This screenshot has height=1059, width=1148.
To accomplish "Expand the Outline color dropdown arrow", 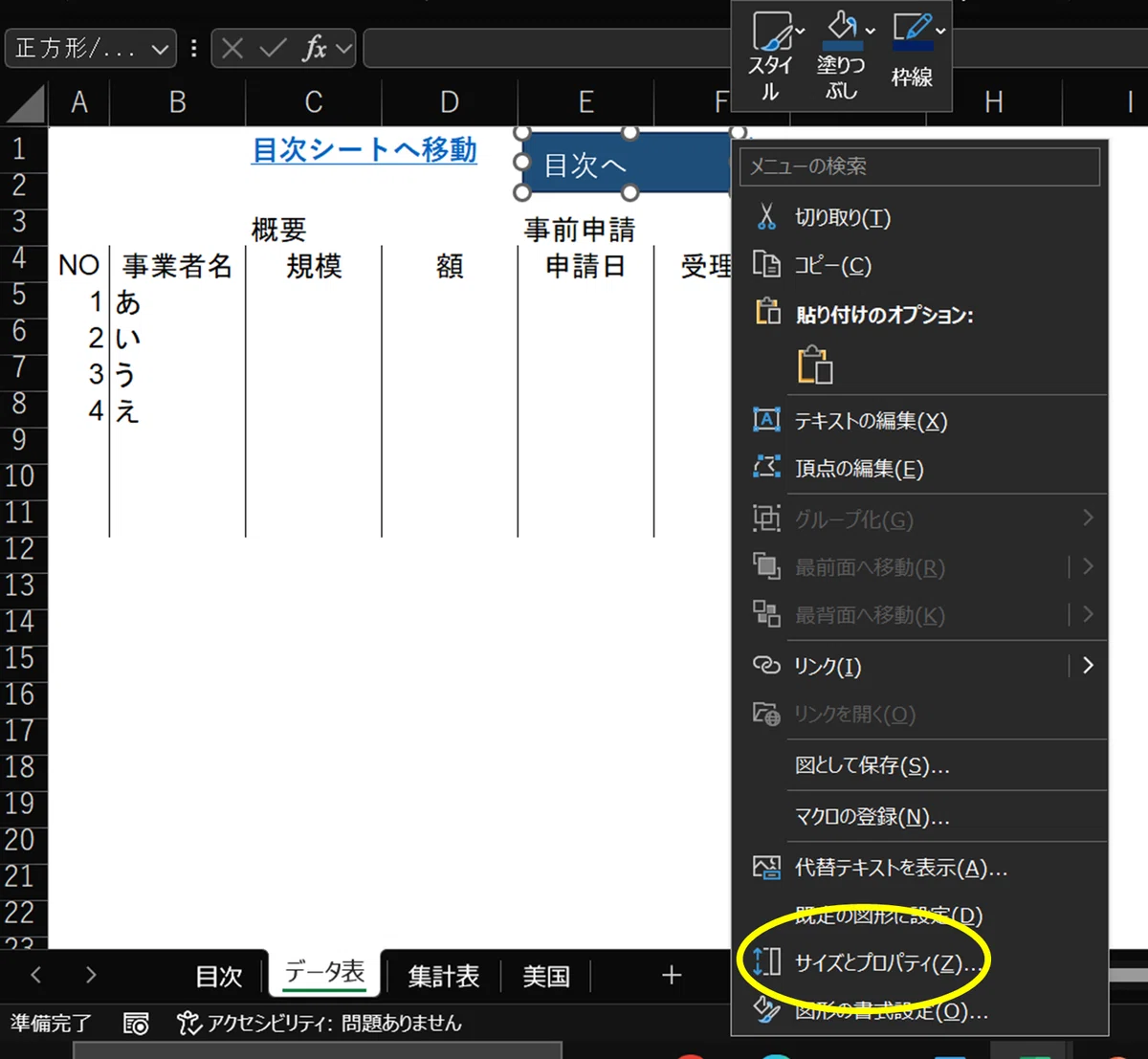I will tap(940, 33).
